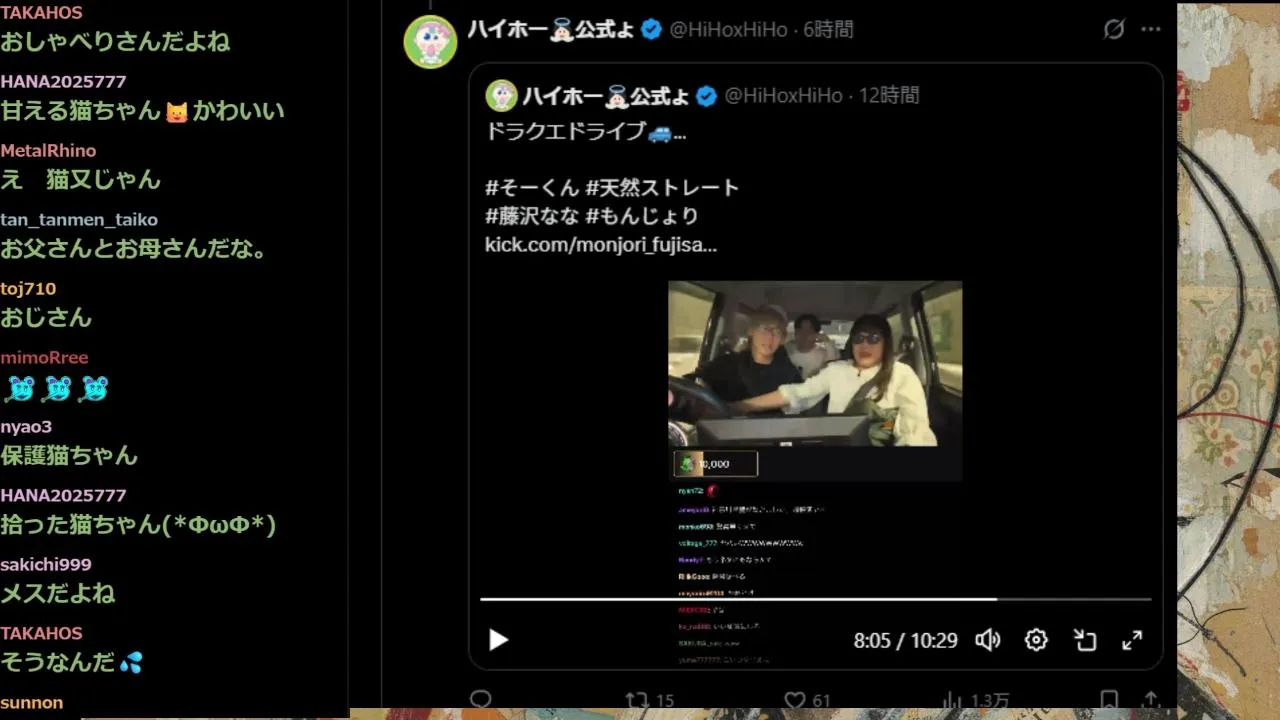Click the three mouse emojis from mimoRree
The height and width of the screenshot is (720, 1280).
[57, 388]
